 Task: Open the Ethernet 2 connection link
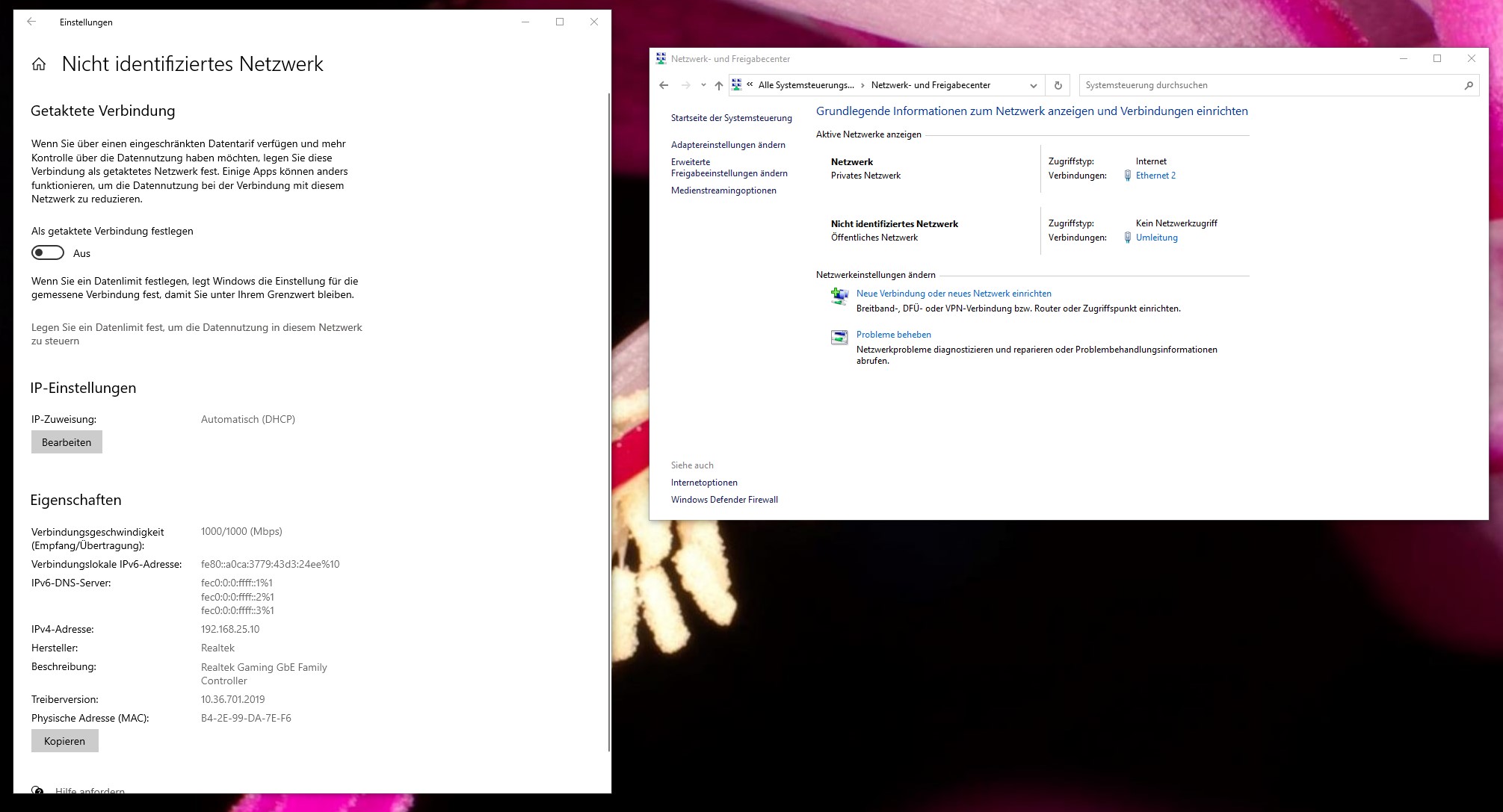point(1155,176)
